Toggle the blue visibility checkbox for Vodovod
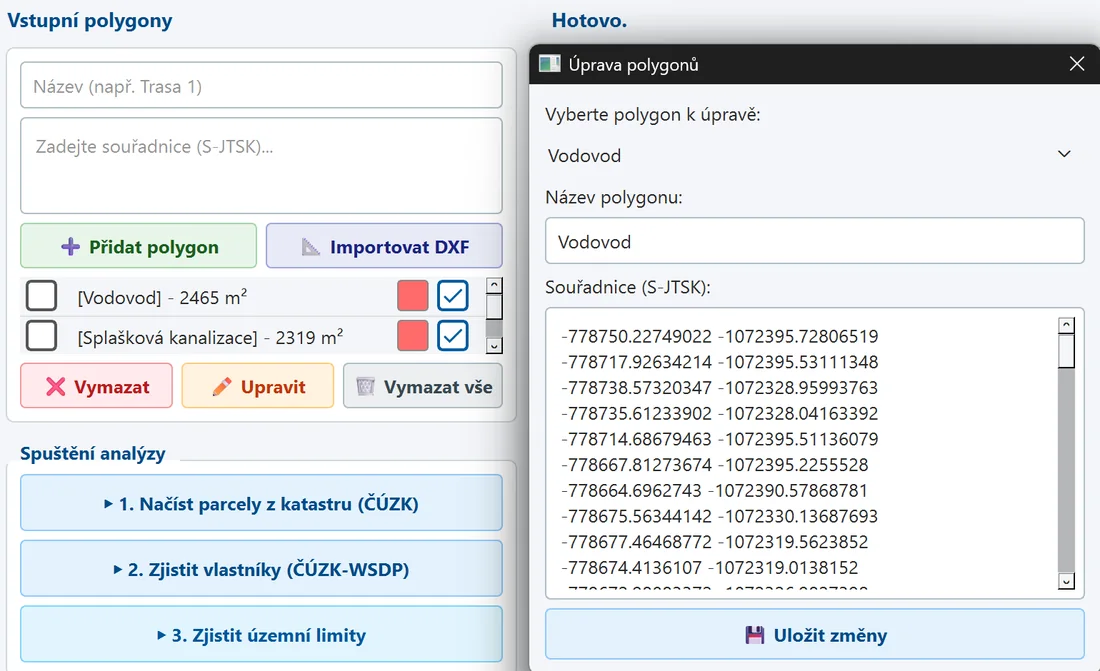Viewport: 1100px width, 671px height. tap(452, 295)
